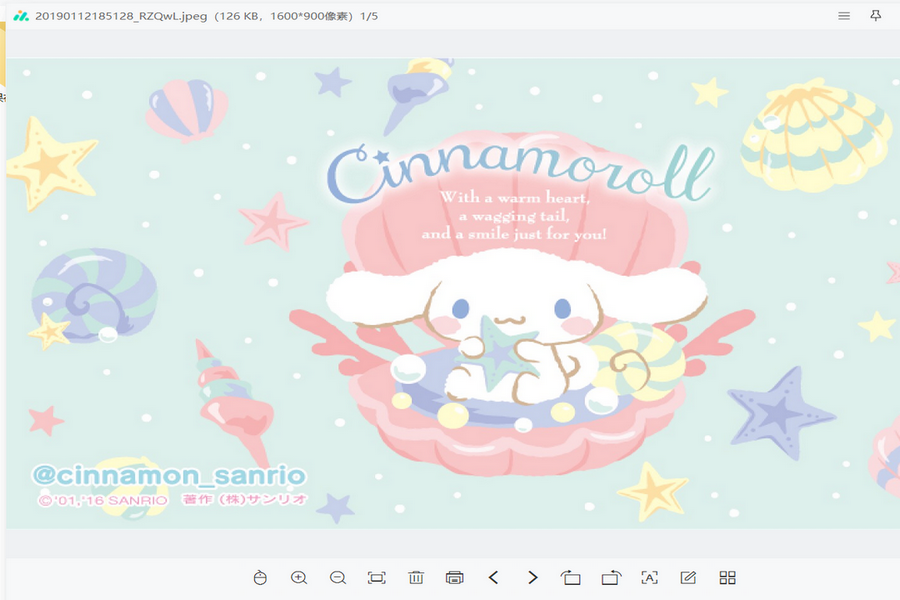Pin the viewer window on top
Screen dimensions: 900x600
coord(876,16)
